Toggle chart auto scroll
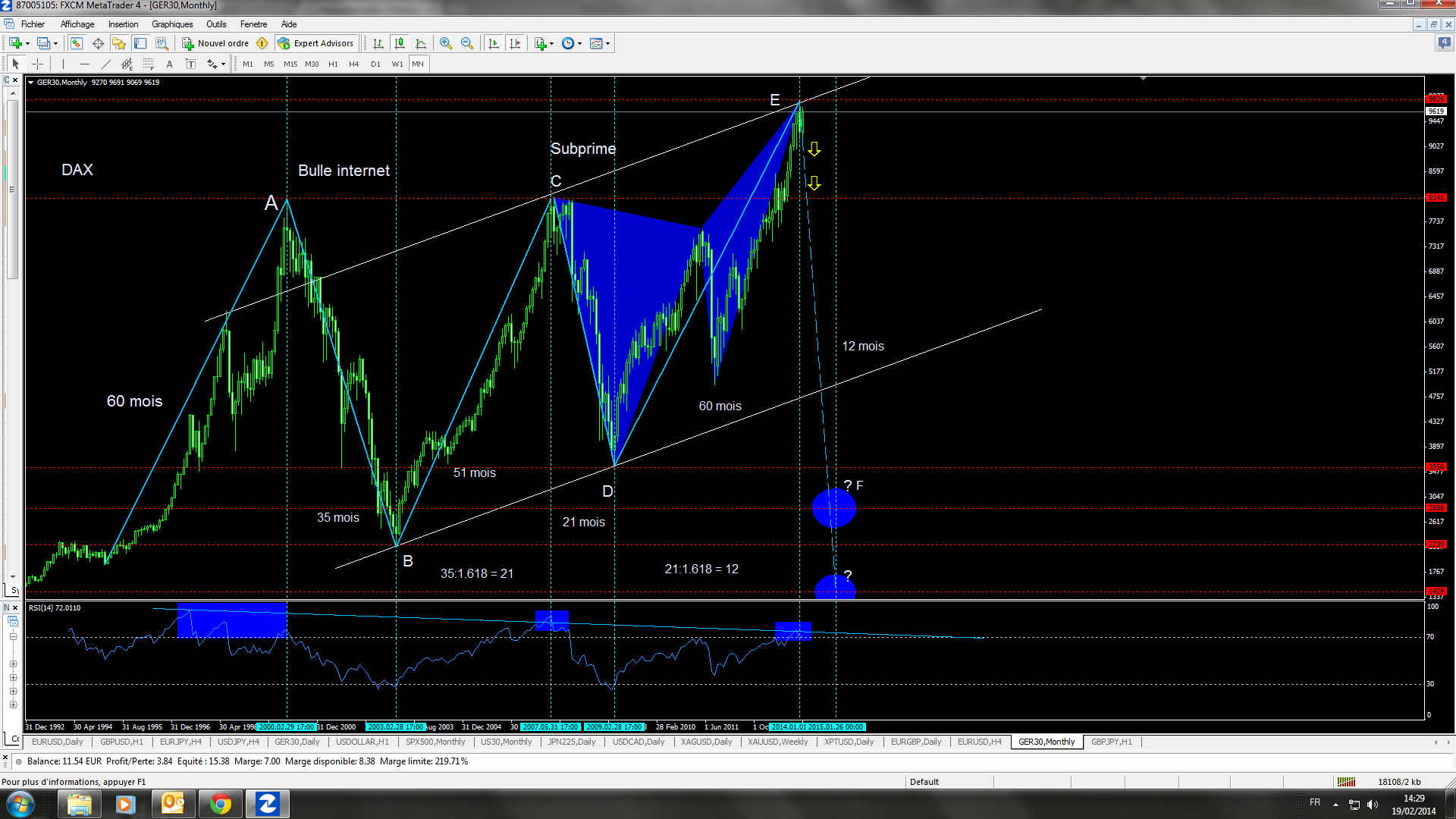 [494, 43]
